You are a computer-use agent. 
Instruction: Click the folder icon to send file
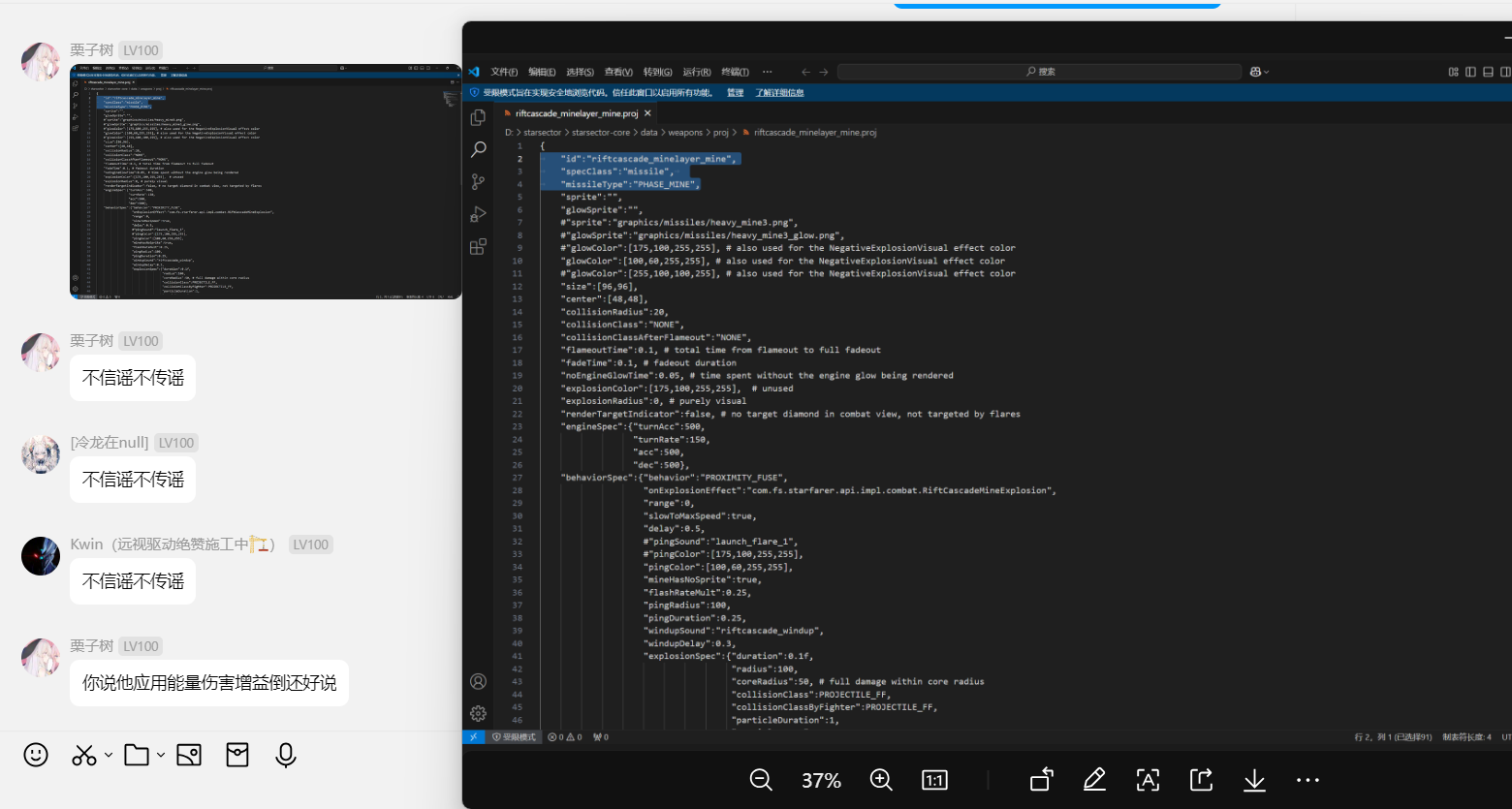tap(137, 755)
